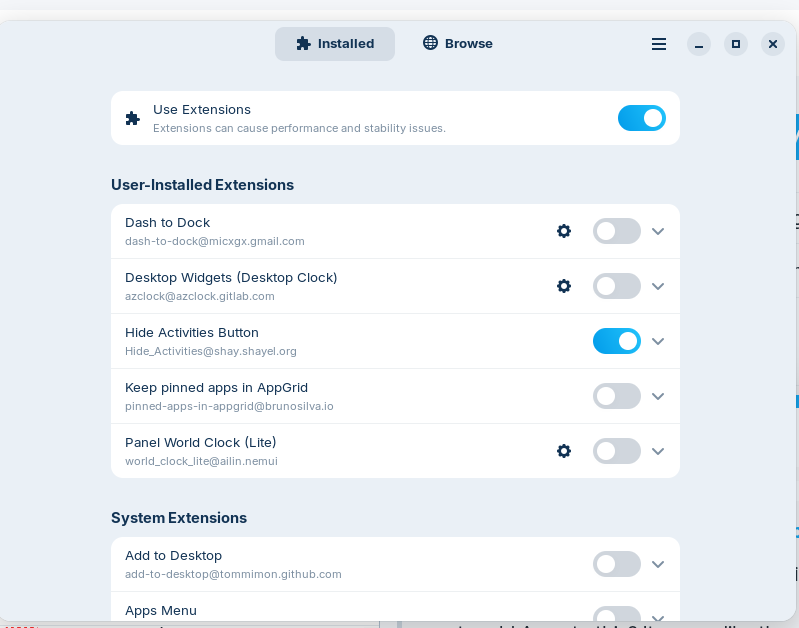The image size is (799, 628).
Task: Expand Dash to Dock details chevron
Action: point(658,231)
